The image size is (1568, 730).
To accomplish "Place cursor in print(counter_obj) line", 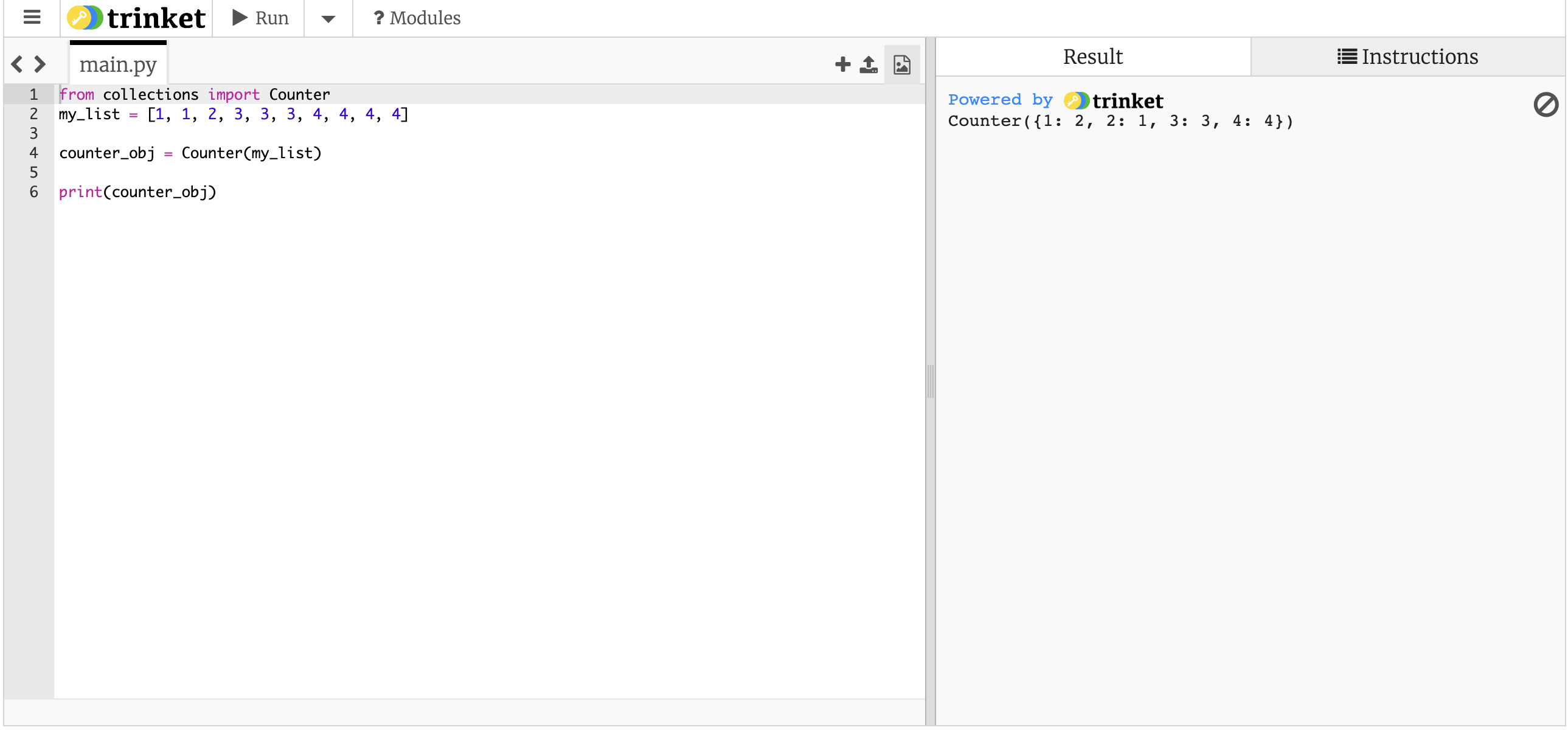I will click(x=137, y=192).
